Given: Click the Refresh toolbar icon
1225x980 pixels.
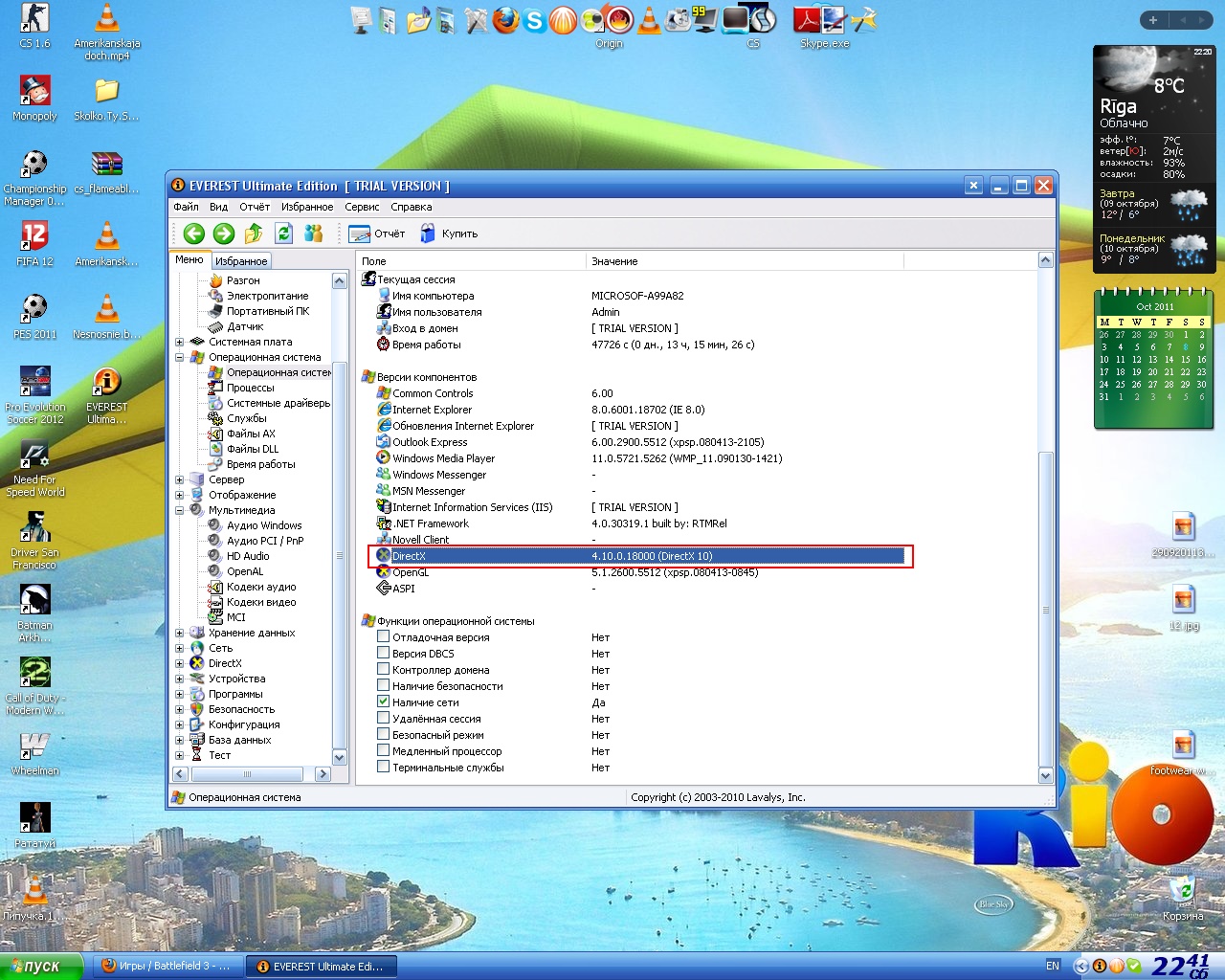Looking at the screenshot, I should (283, 234).
